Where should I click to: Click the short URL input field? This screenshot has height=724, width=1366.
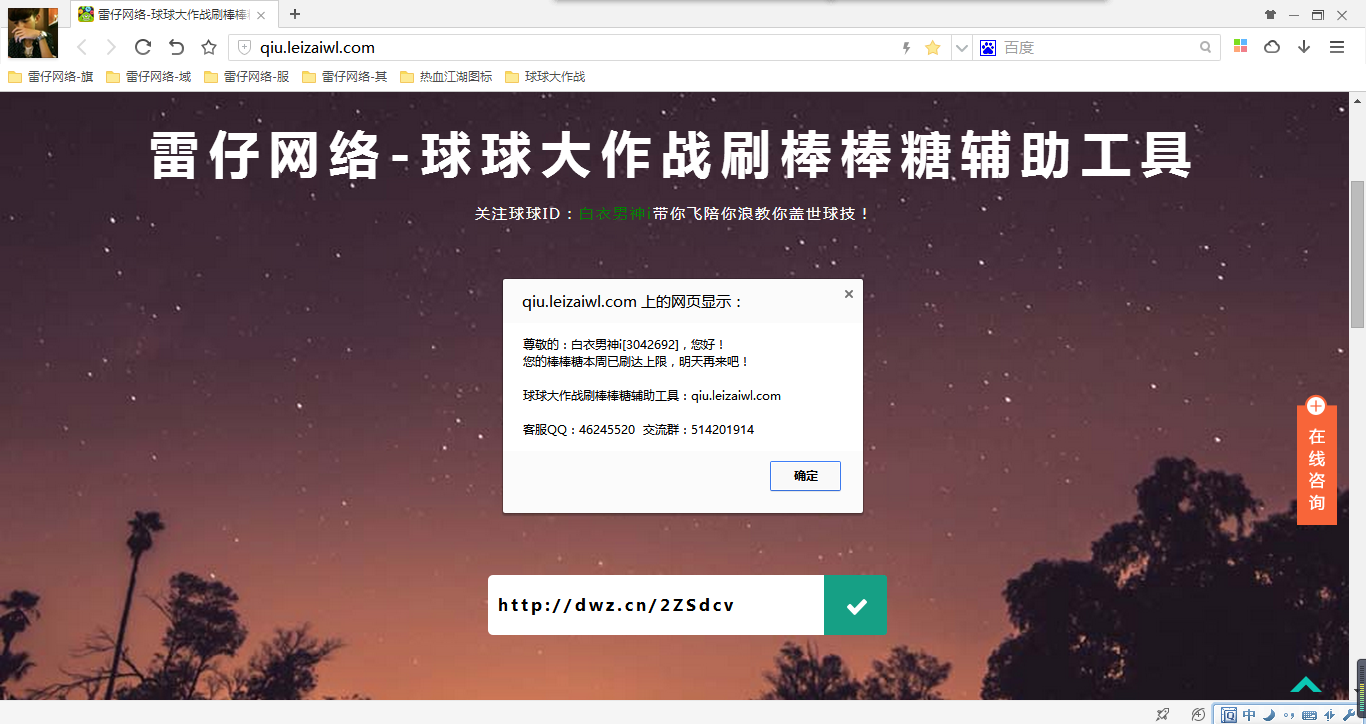(655, 605)
